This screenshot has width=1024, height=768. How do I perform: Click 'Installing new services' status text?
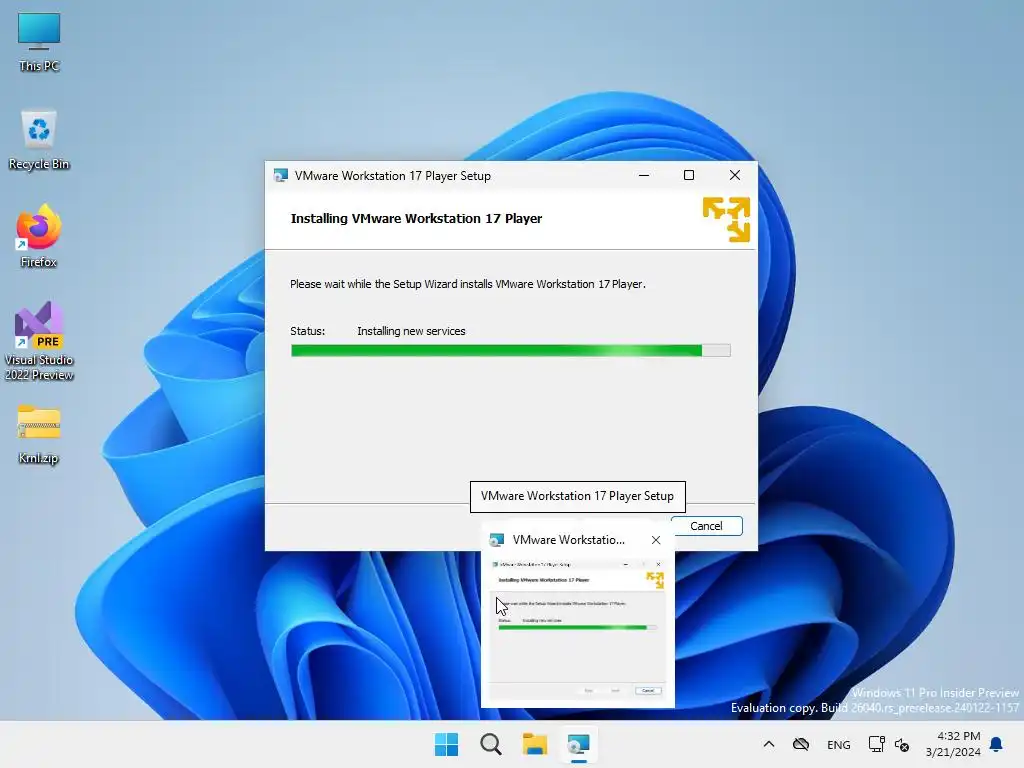tap(411, 331)
